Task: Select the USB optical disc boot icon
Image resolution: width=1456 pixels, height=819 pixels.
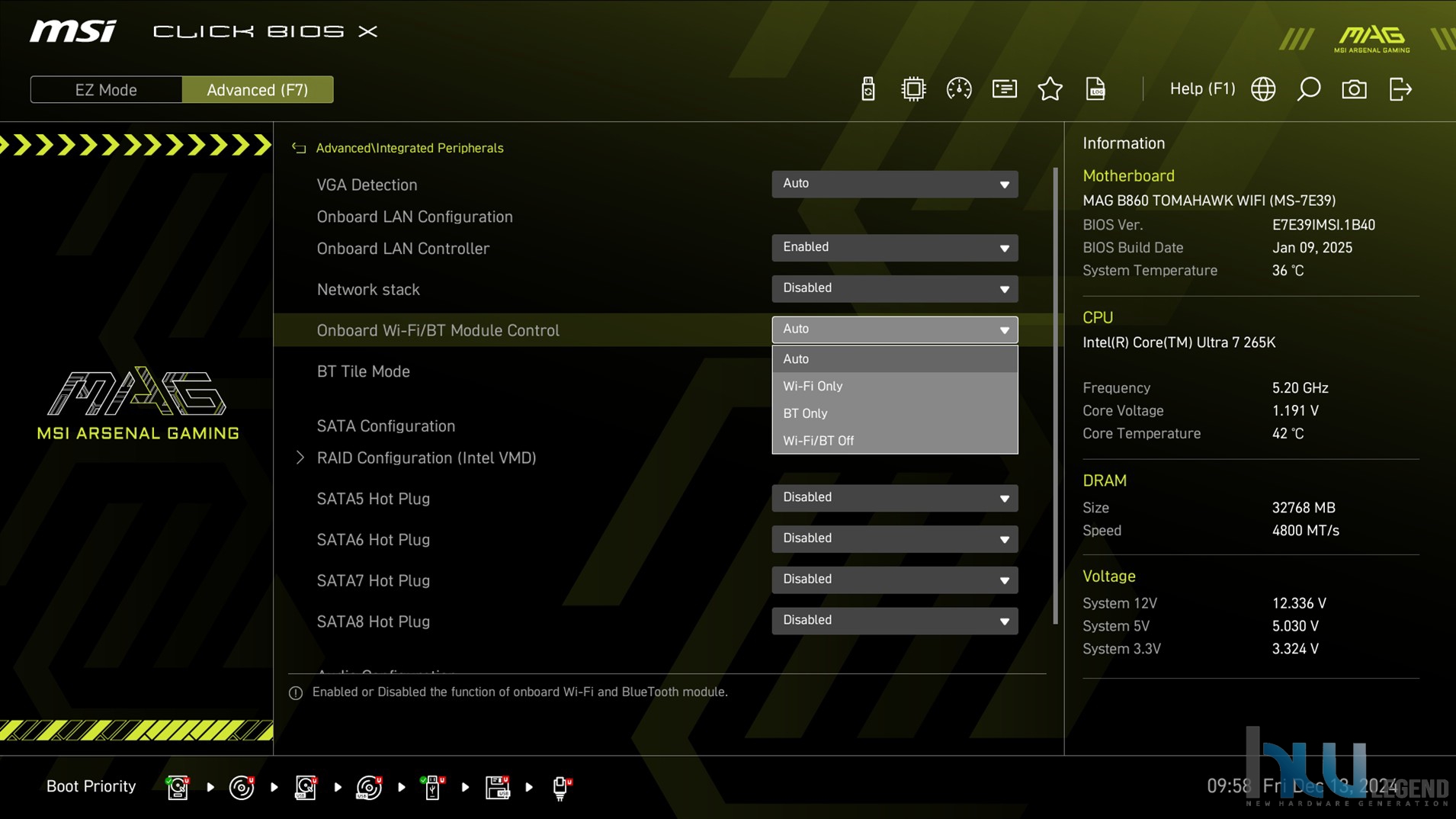Action: click(370, 787)
